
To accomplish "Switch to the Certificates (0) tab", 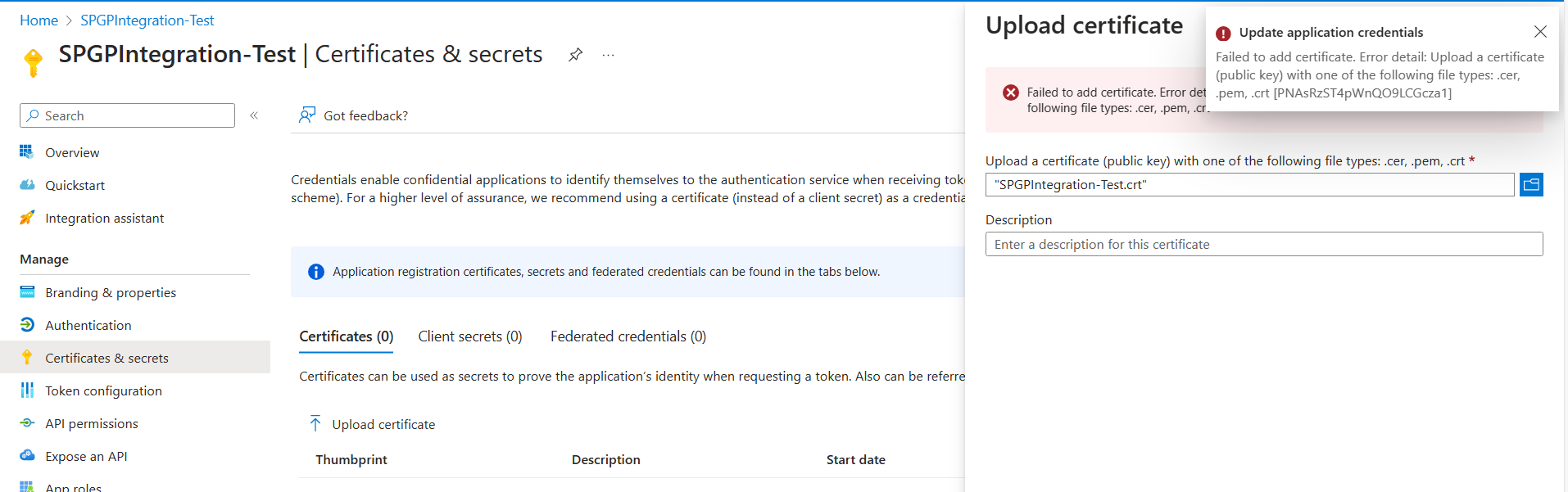I will tap(346, 336).
